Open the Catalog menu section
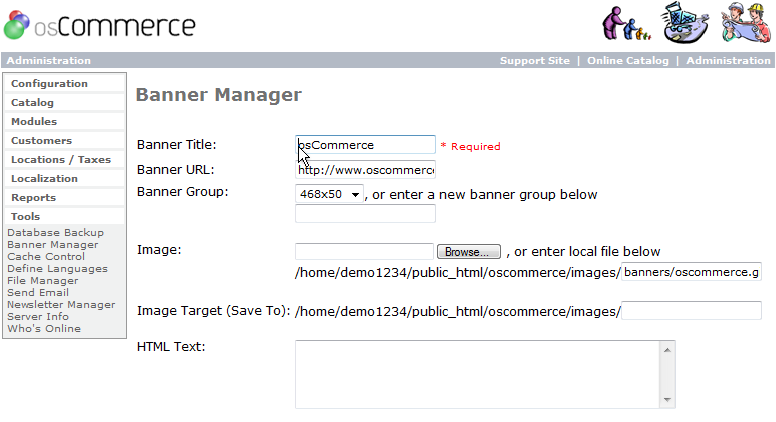This screenshot has height=422, width=776. click(x=64, y=102)
